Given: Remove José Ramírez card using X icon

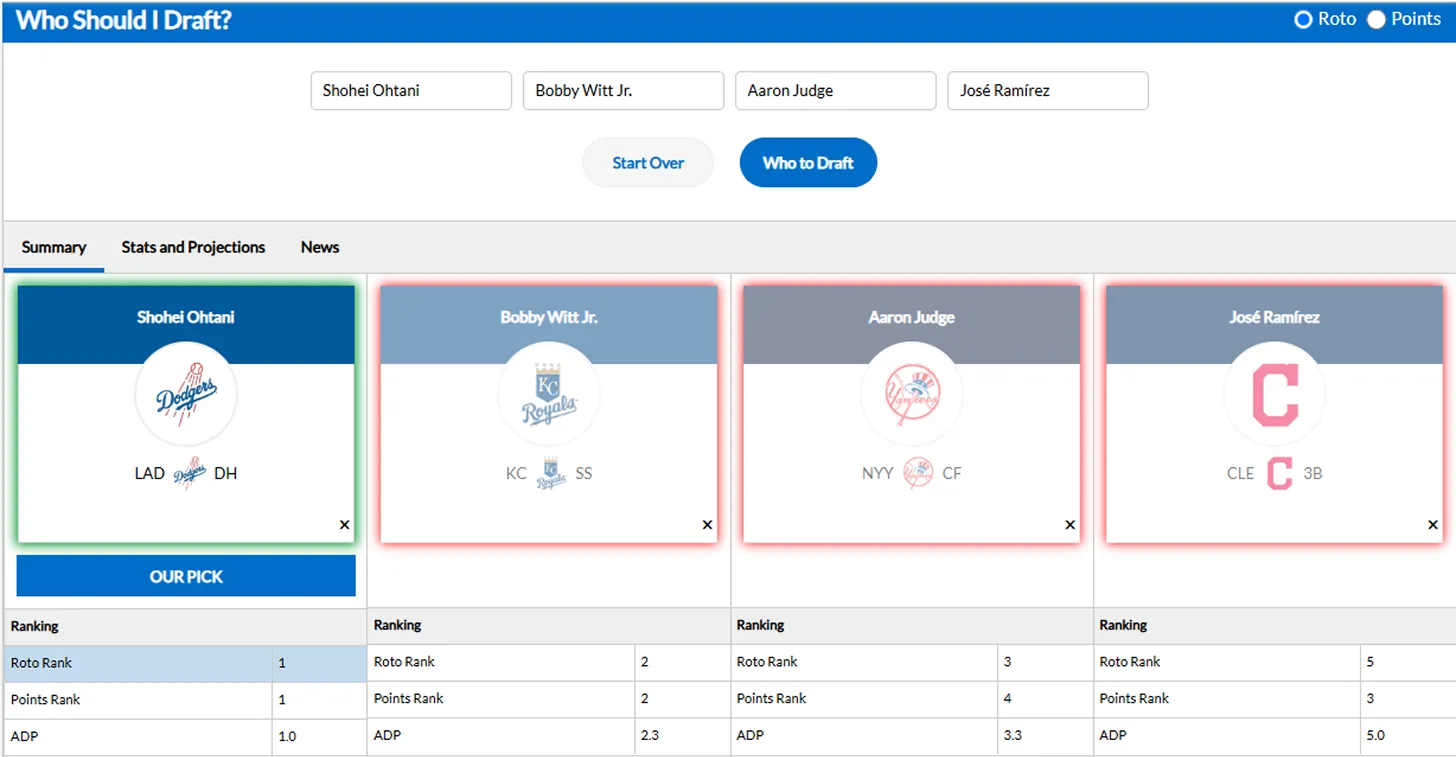Looking at the screenshot, I should [x=1433, y=525].
